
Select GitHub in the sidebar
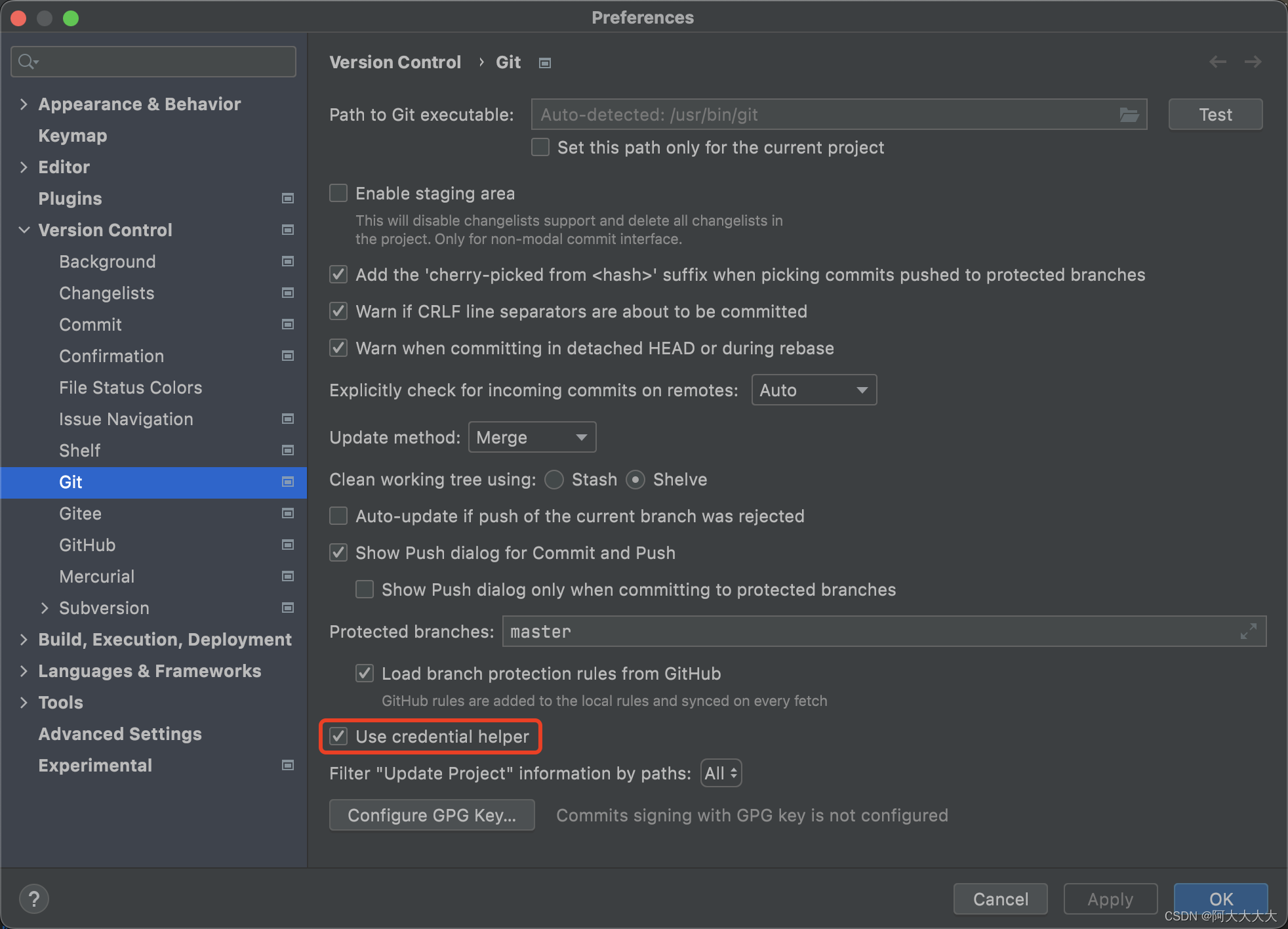click(x=87, y=545)
